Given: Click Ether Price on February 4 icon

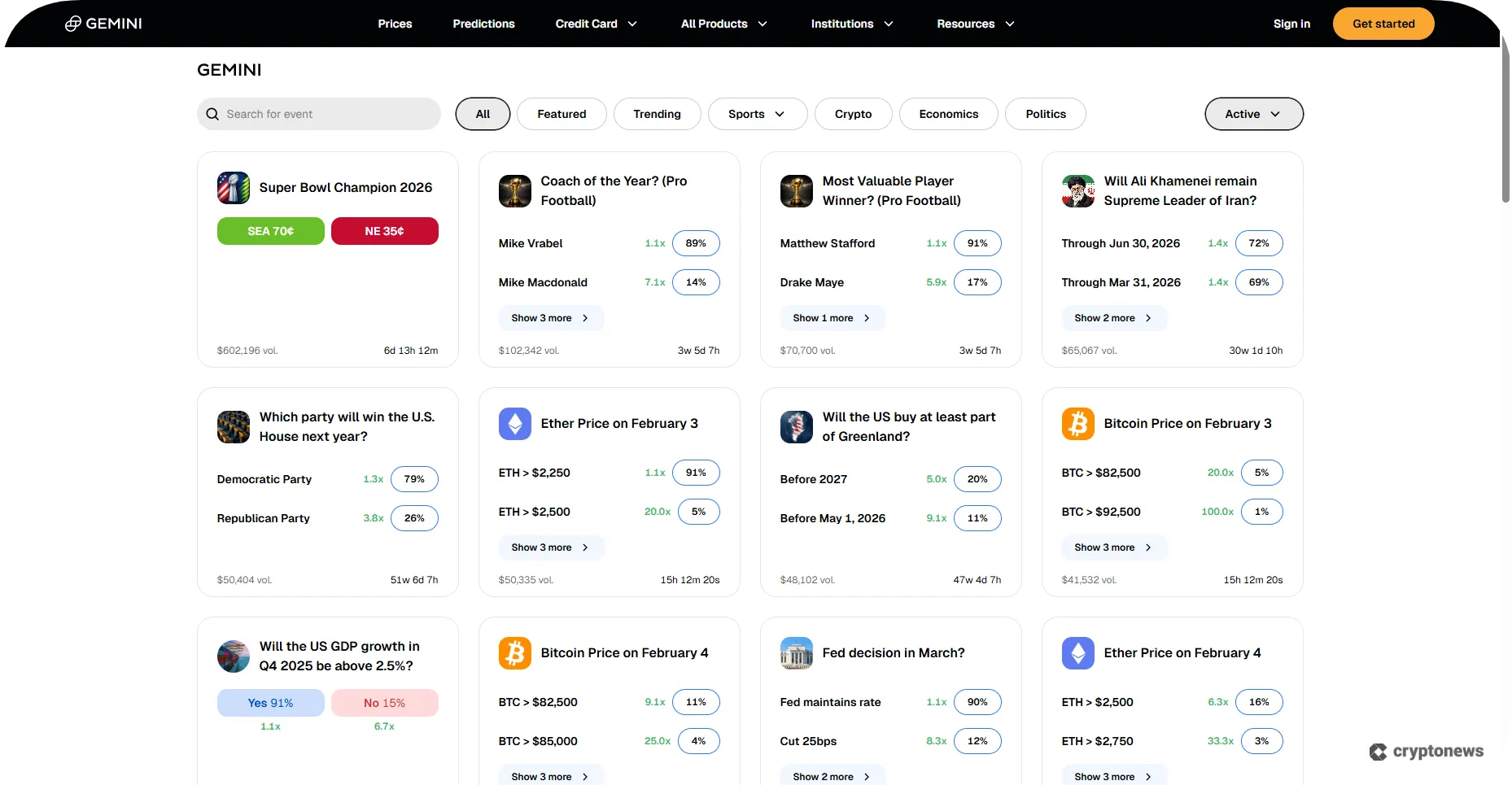Looking at the screenshot, I should pyautogui.click(x=1078, y=653).
